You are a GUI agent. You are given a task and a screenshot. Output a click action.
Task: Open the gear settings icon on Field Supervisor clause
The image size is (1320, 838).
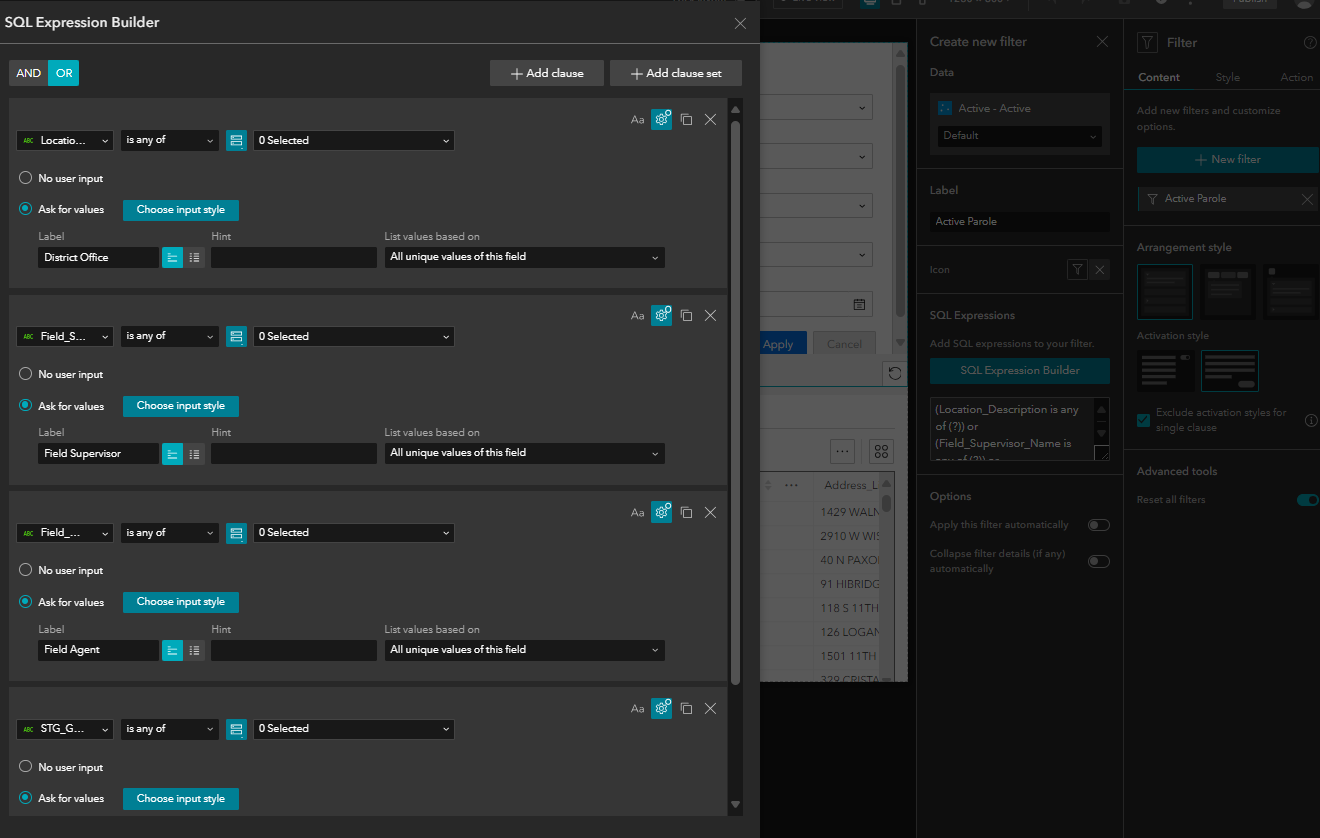[661, 315]
